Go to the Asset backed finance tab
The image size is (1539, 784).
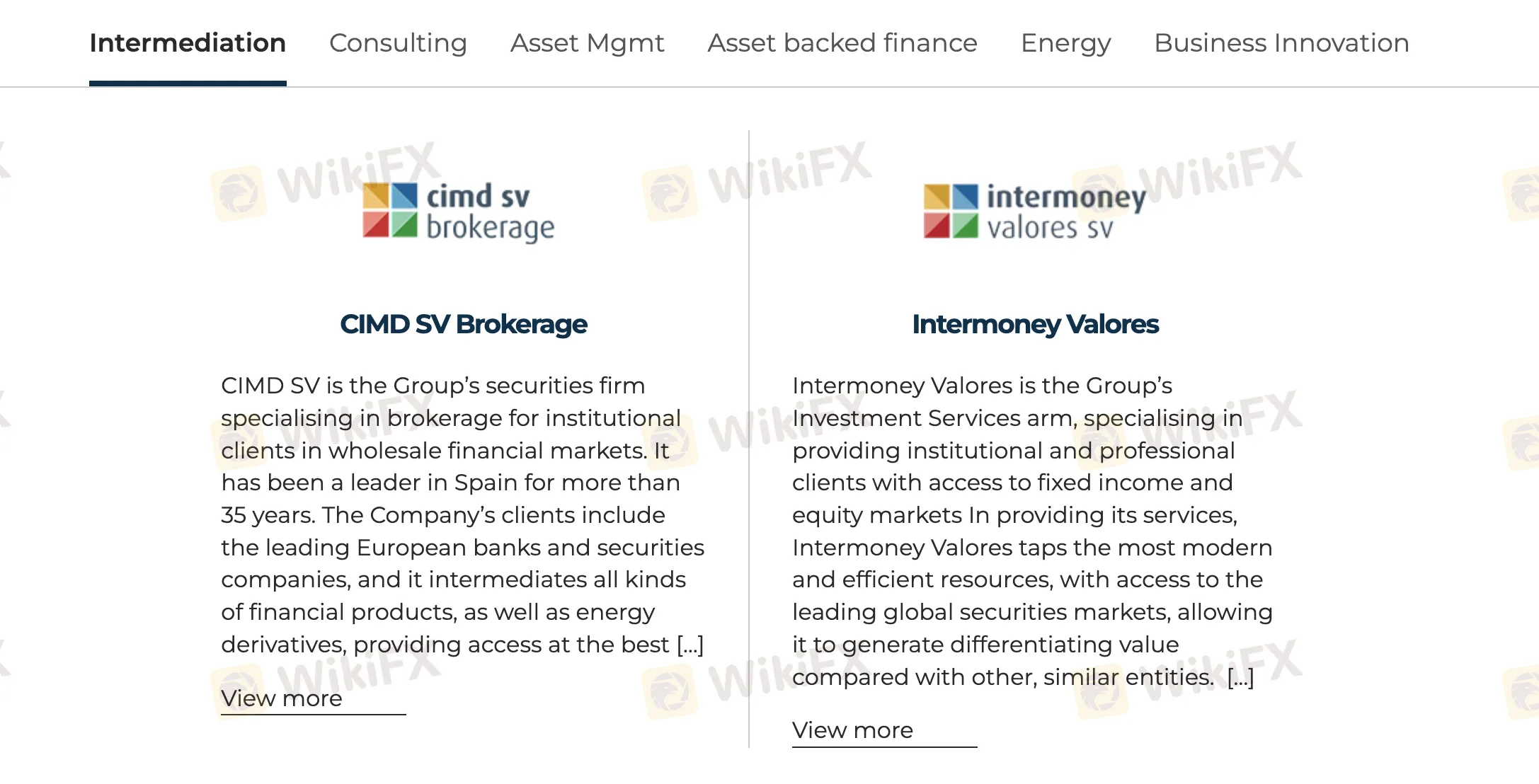click(x=842, y=43)
